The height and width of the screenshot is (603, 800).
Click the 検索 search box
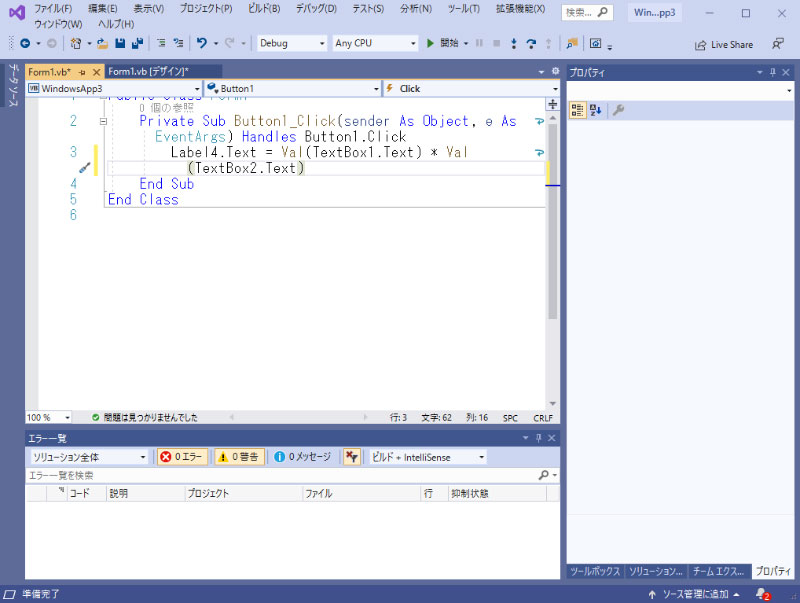point(583,12)
